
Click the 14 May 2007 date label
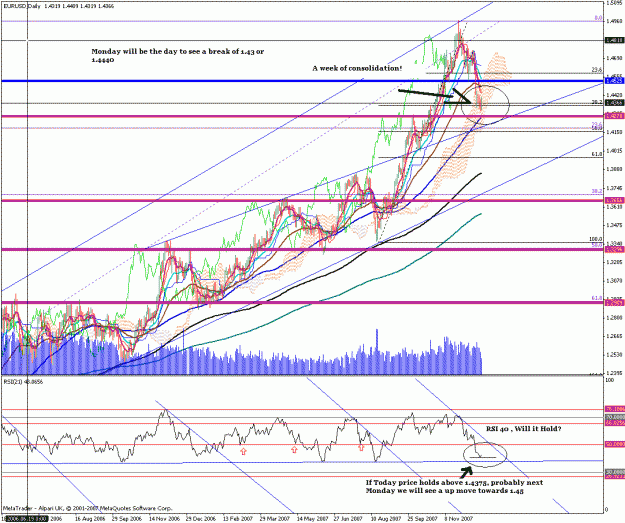pyautogui.click(x=312, y=519)
